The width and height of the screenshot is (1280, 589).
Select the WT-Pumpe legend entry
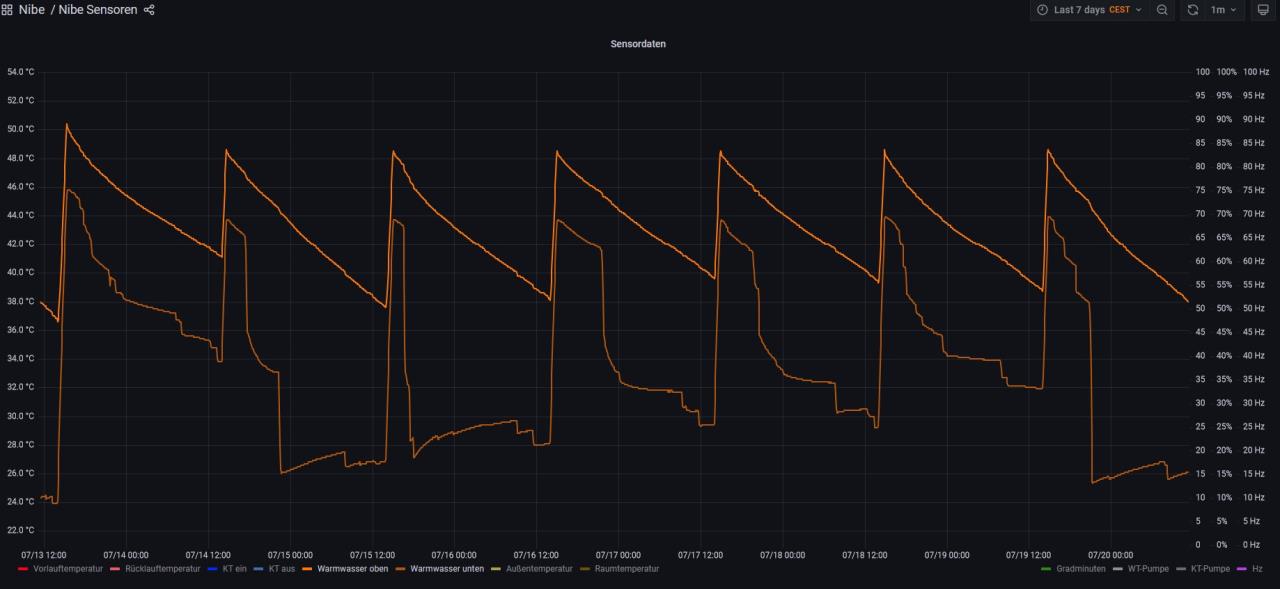[x=1147, y=569]
